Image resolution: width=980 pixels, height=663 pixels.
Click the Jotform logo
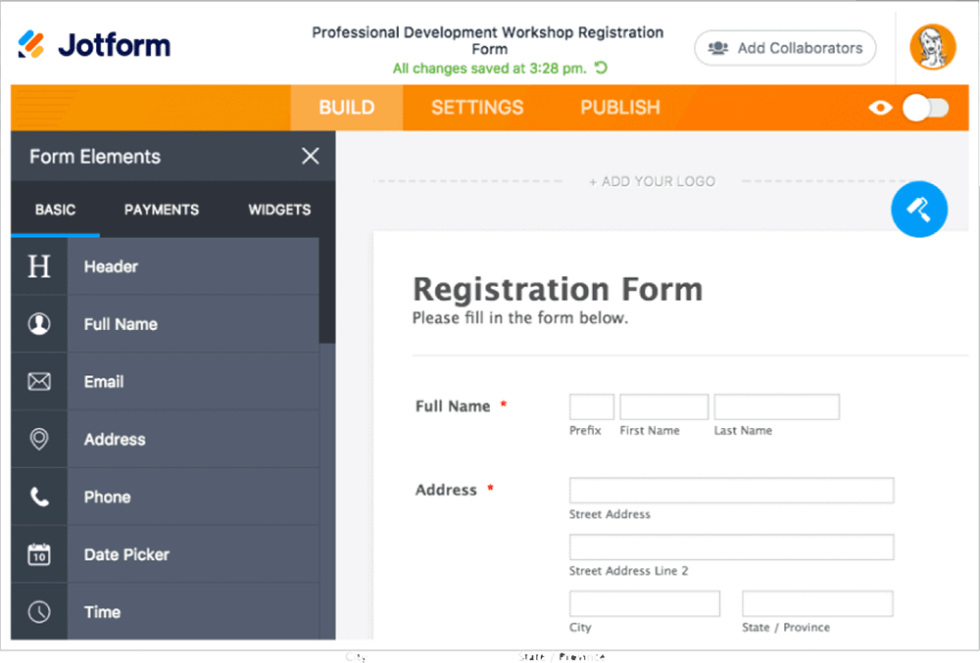point(92,45)
